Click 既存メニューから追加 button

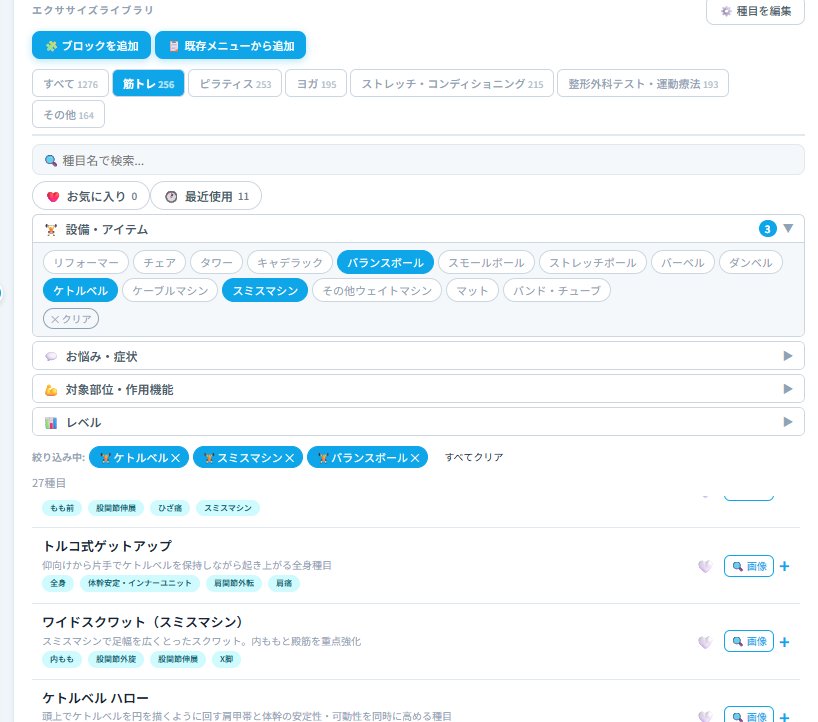(x=230, y=45)
